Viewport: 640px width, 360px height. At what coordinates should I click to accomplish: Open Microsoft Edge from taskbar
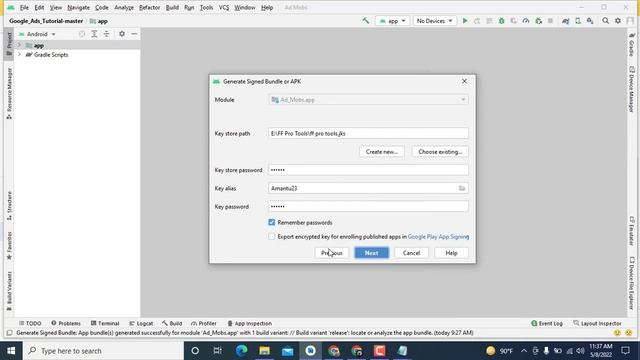pyautogui.click(x=241, y=351)
